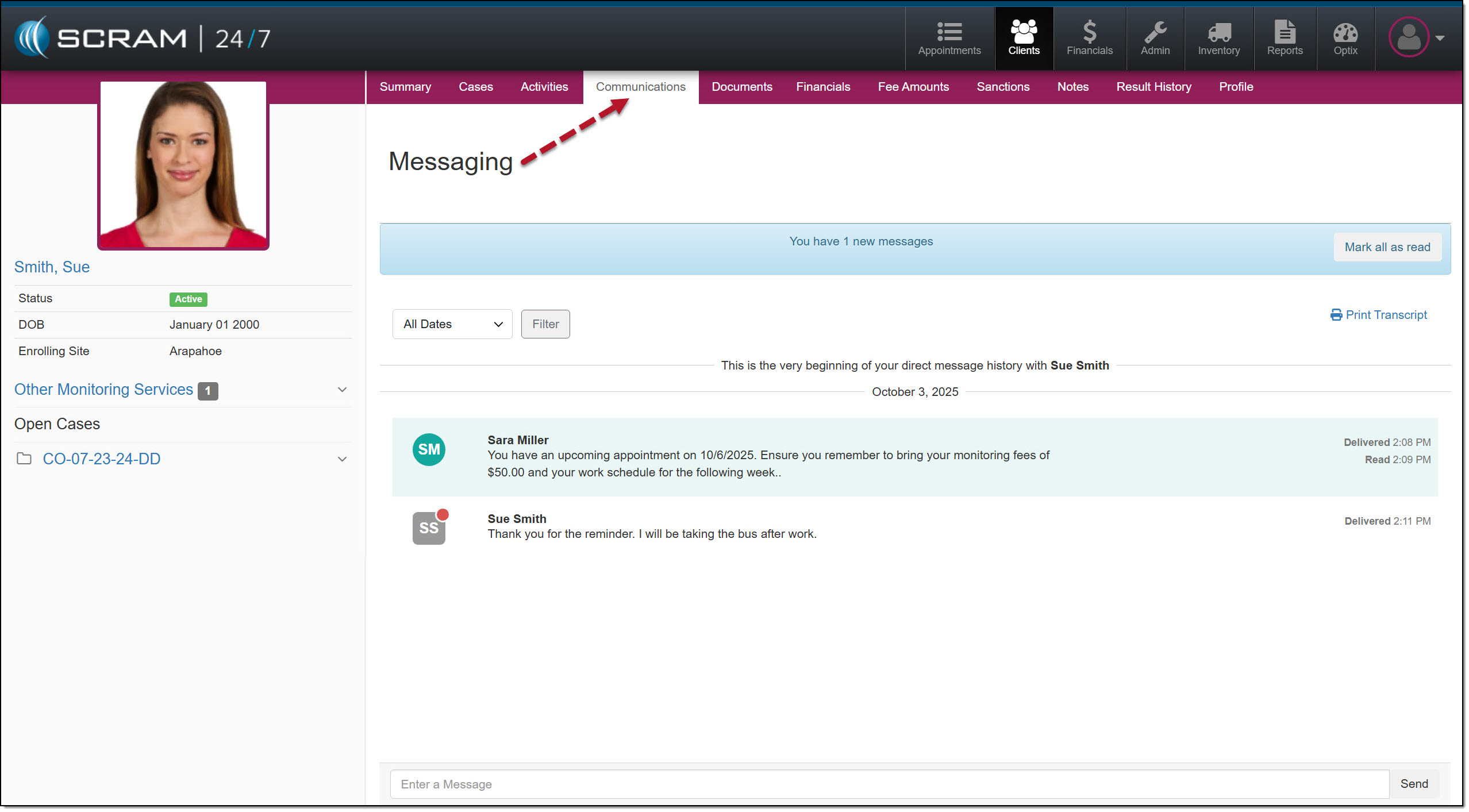Expand the CO-07-23-24-DD case chevron
Image resolution: width=1469 pixels, height=812 pixels.
(342, 459)
